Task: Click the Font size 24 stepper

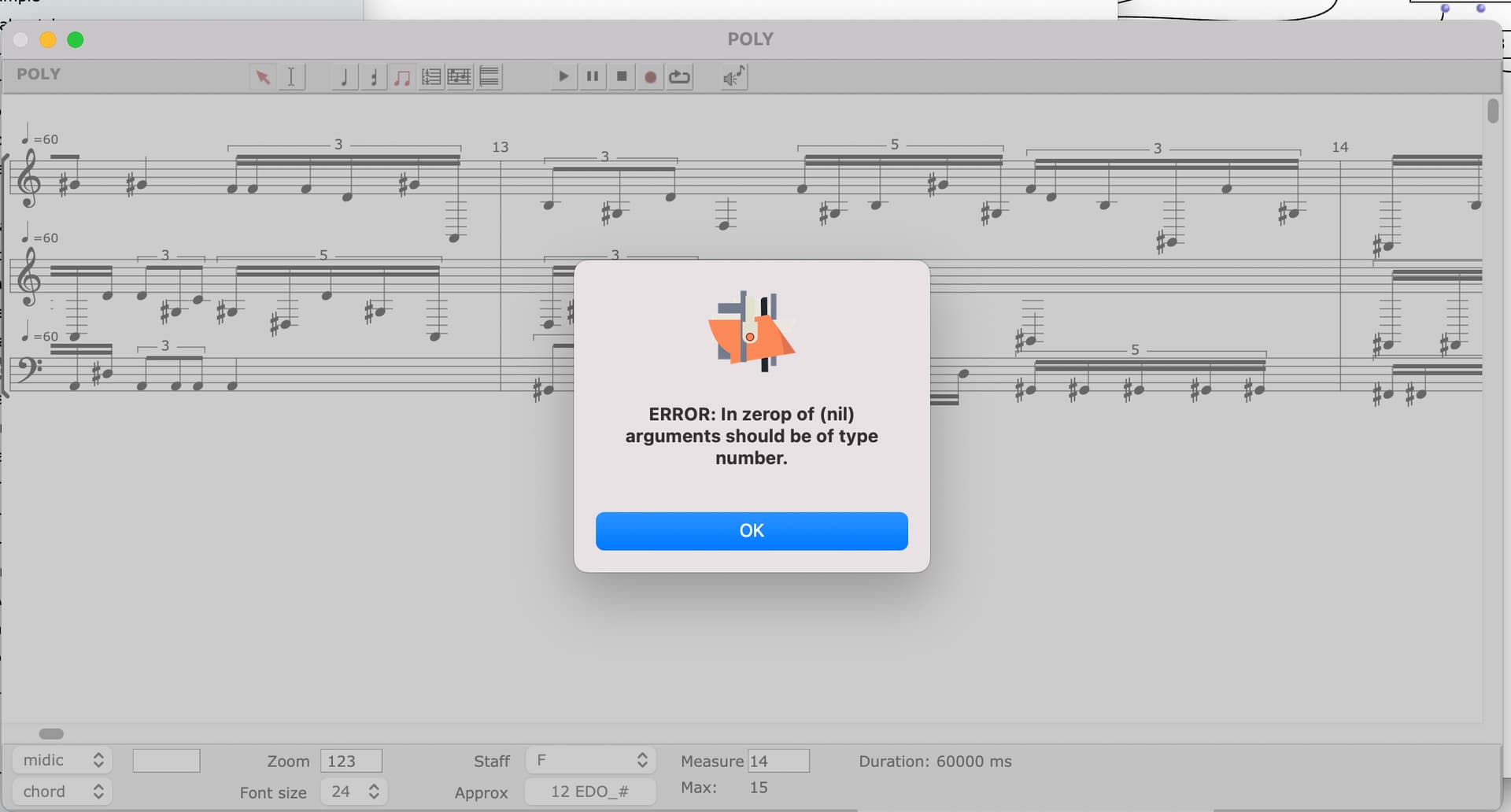Action: [374, 792]
